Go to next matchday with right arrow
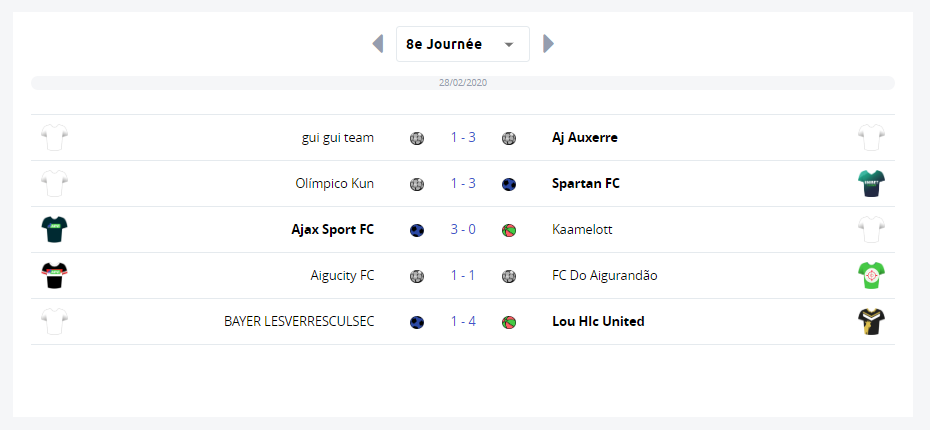This screenshot has height=430, width=930. tap(549, 44)
